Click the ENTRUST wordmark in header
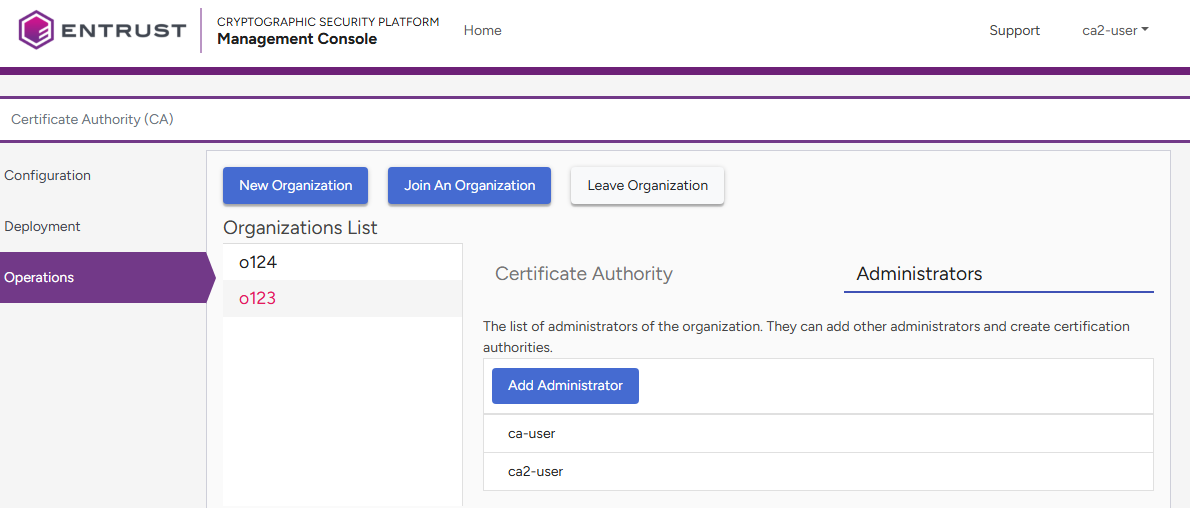Image resolution: width=1190 pixels, height=508 pixels. point(124,30)
